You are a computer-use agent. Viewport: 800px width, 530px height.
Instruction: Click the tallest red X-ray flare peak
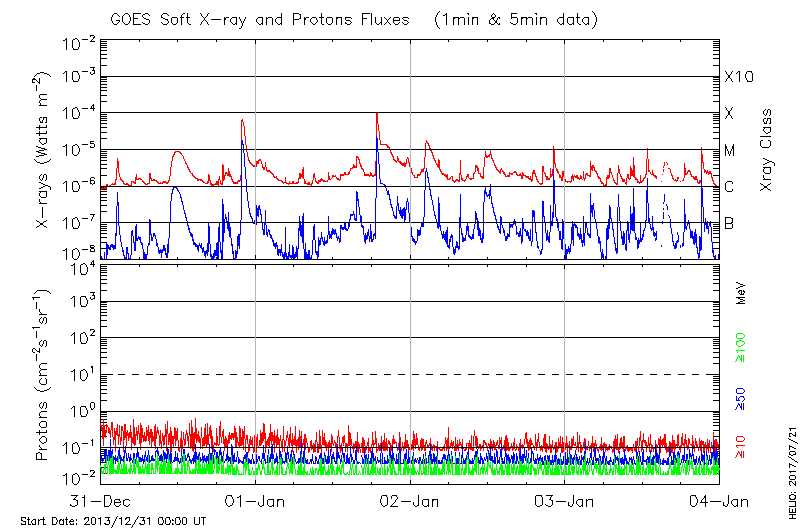[376, 114]
